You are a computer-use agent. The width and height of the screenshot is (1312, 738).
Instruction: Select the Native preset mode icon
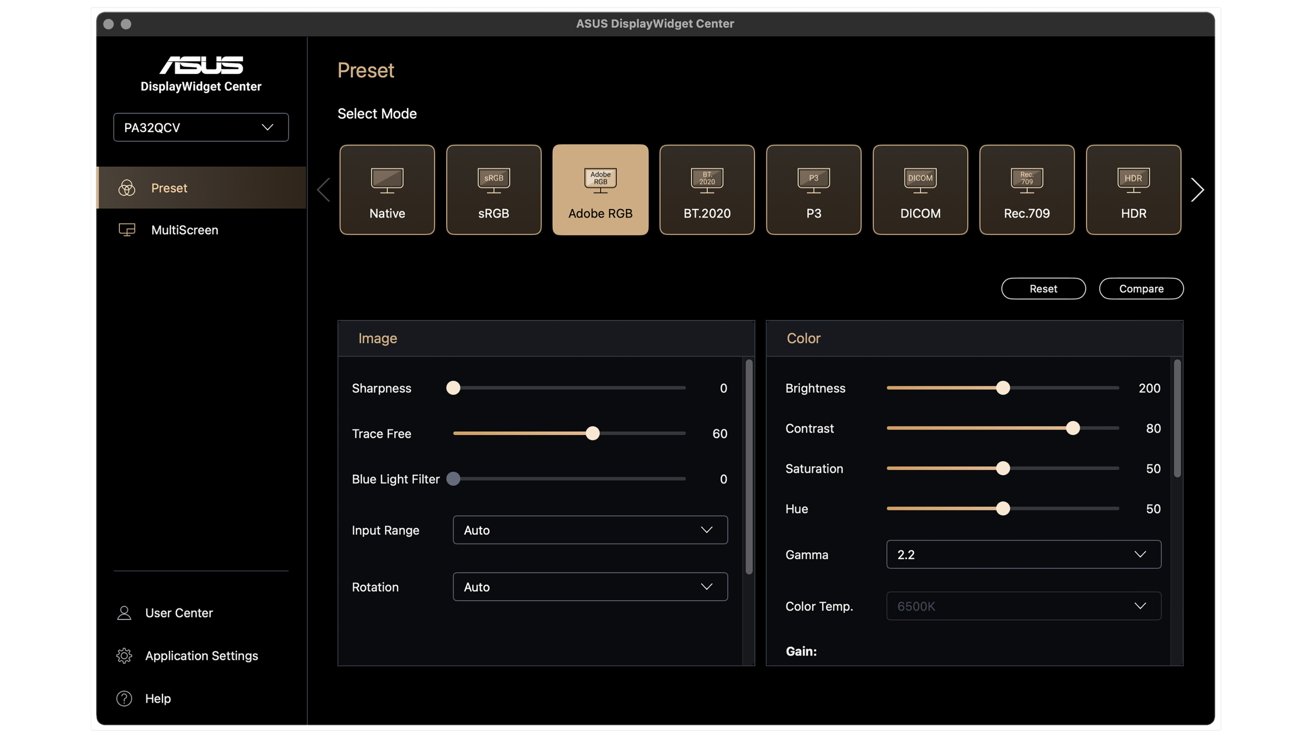[x=387, y=190]
